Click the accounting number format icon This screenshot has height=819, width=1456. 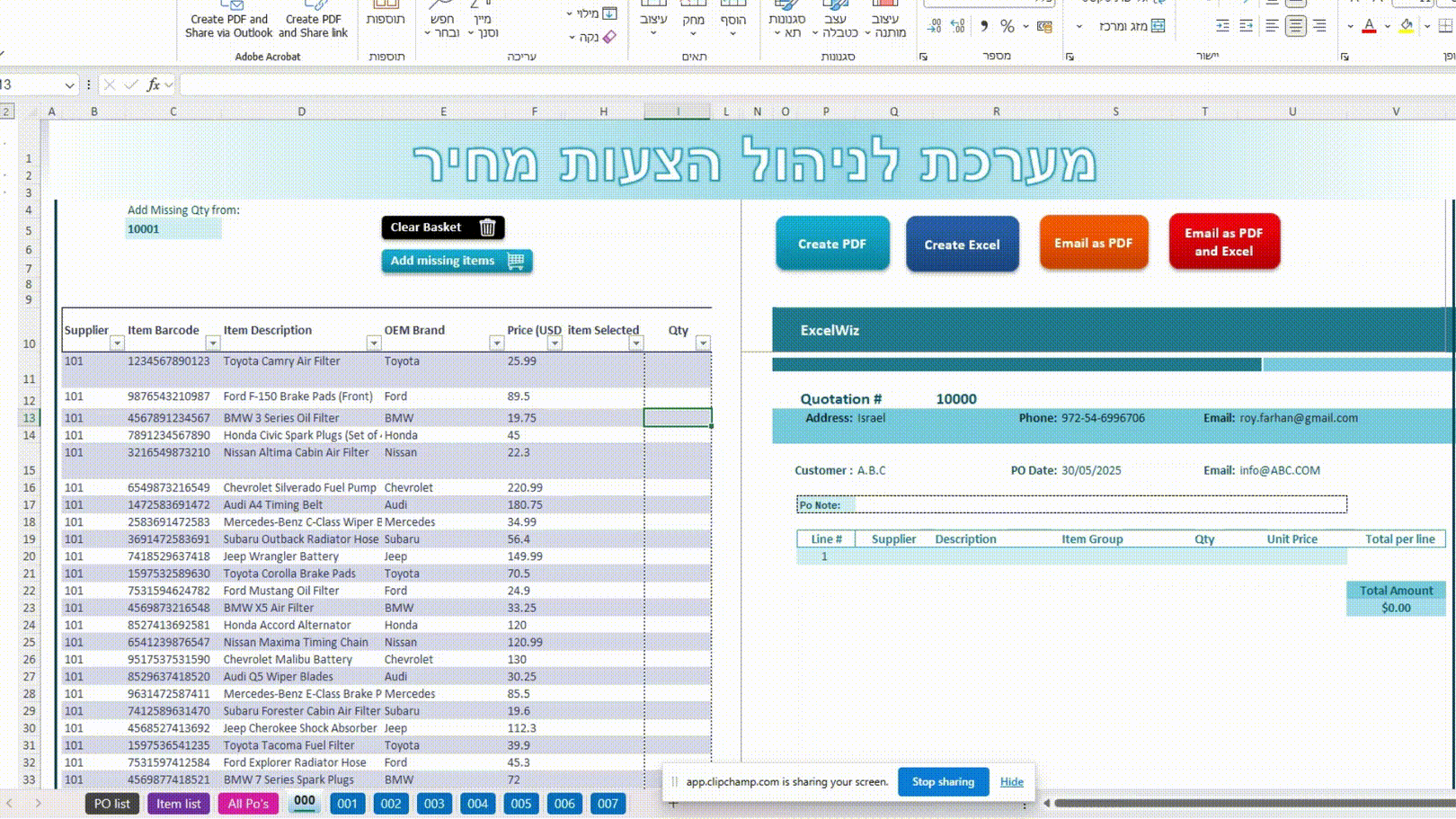point(1044,26)
